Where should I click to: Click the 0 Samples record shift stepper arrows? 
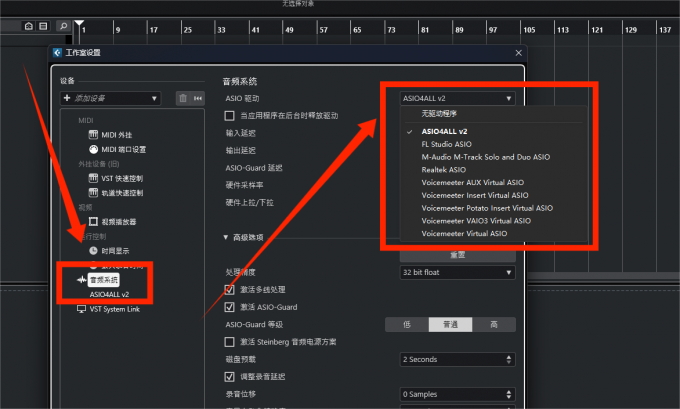click(x=509, y=394)
